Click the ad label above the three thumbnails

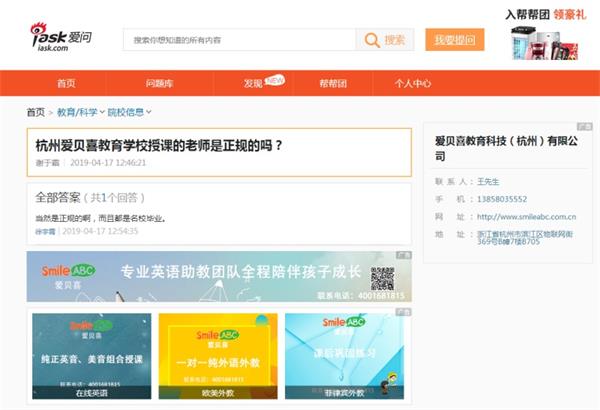click(x=404, y=312)
